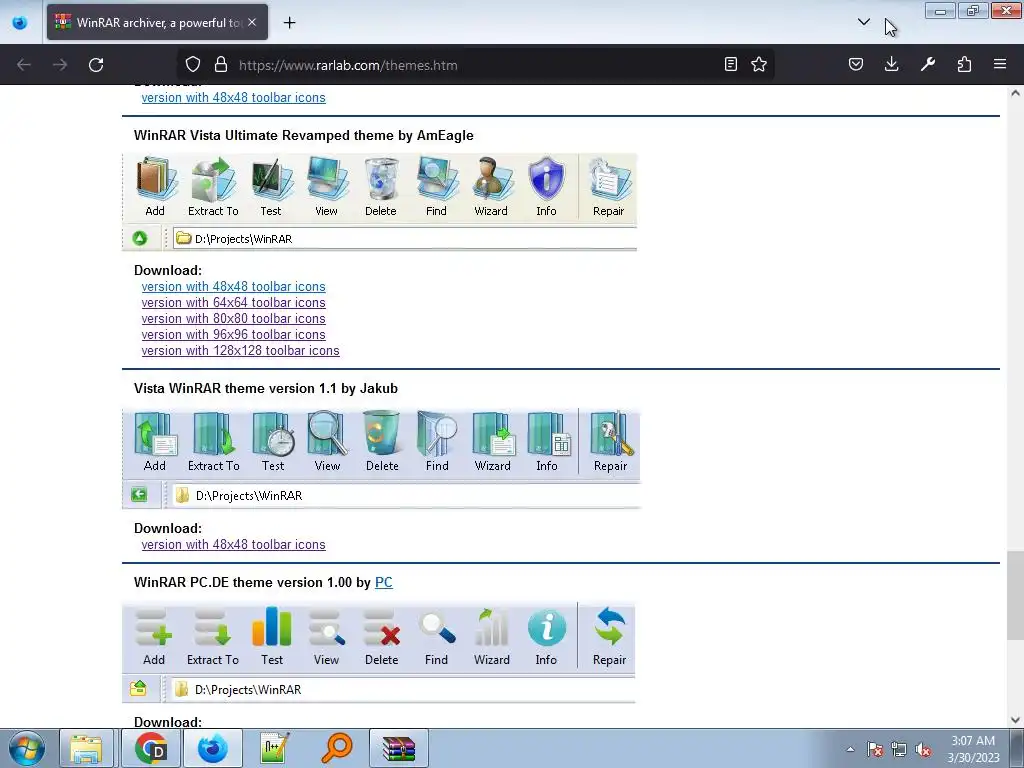The height and width of the screenshot is (768, 1024).
Task: Click Test bar chart icon in PC.DE theme
Action: [272, 626]
